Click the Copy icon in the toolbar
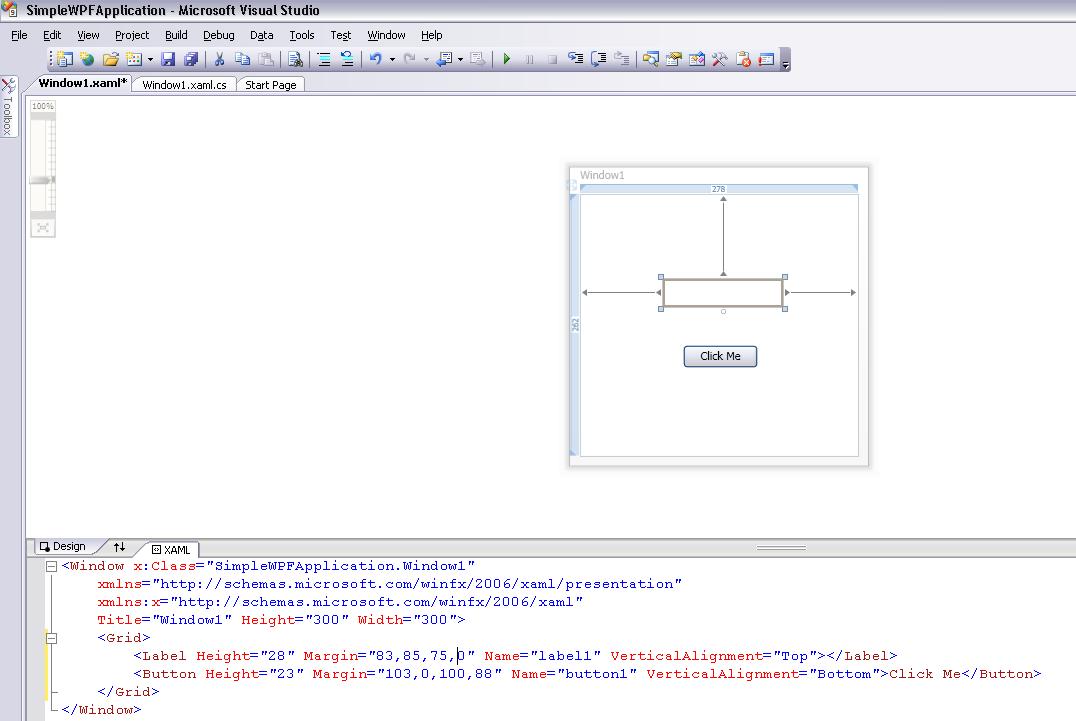The image size is (1076, 721). 242,59
